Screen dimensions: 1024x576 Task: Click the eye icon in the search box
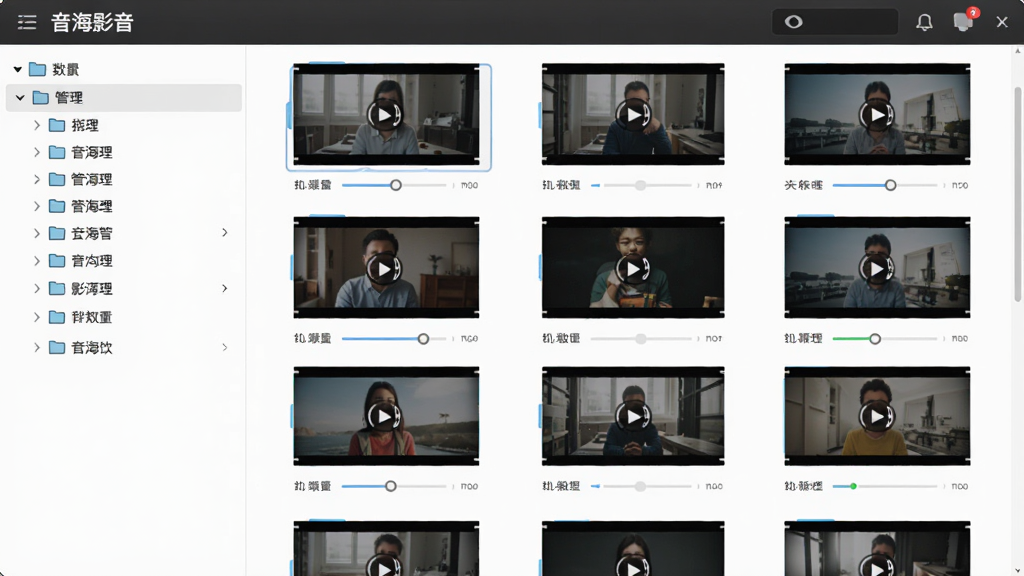click(x=793, y=22)
